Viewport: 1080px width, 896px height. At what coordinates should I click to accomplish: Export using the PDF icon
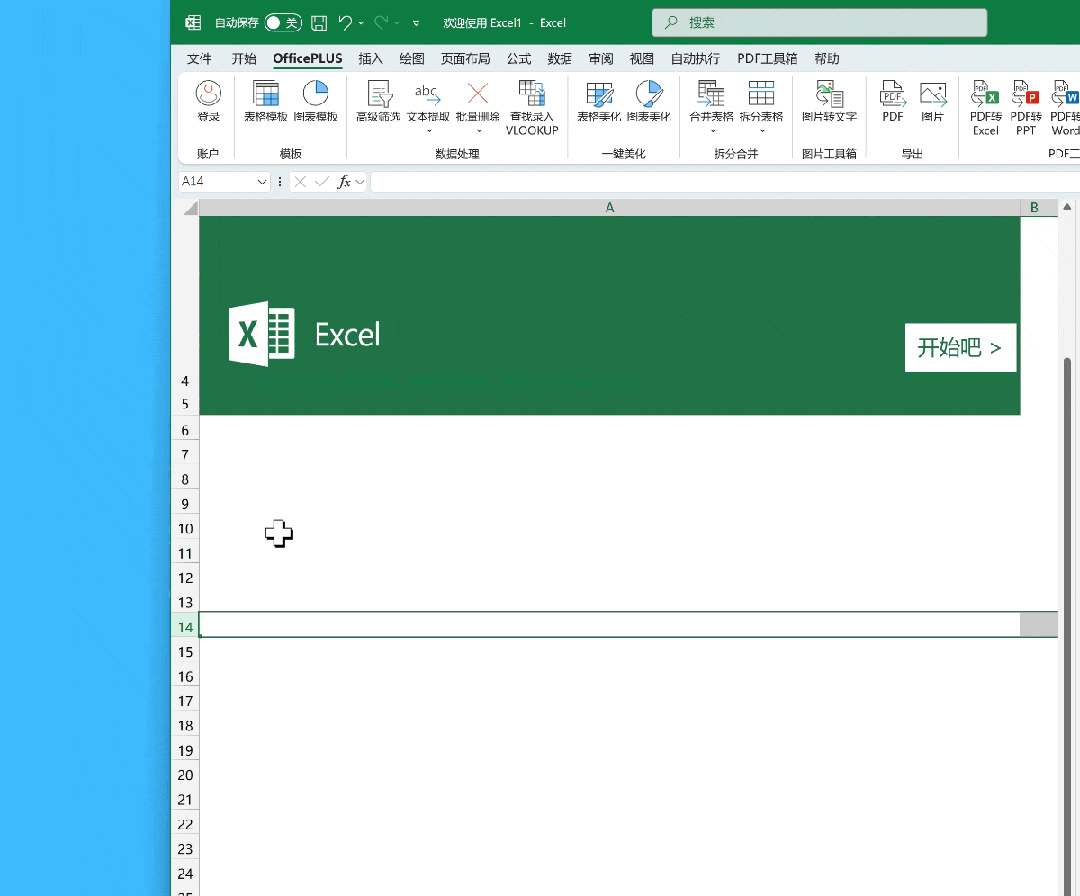coord(892,102)
